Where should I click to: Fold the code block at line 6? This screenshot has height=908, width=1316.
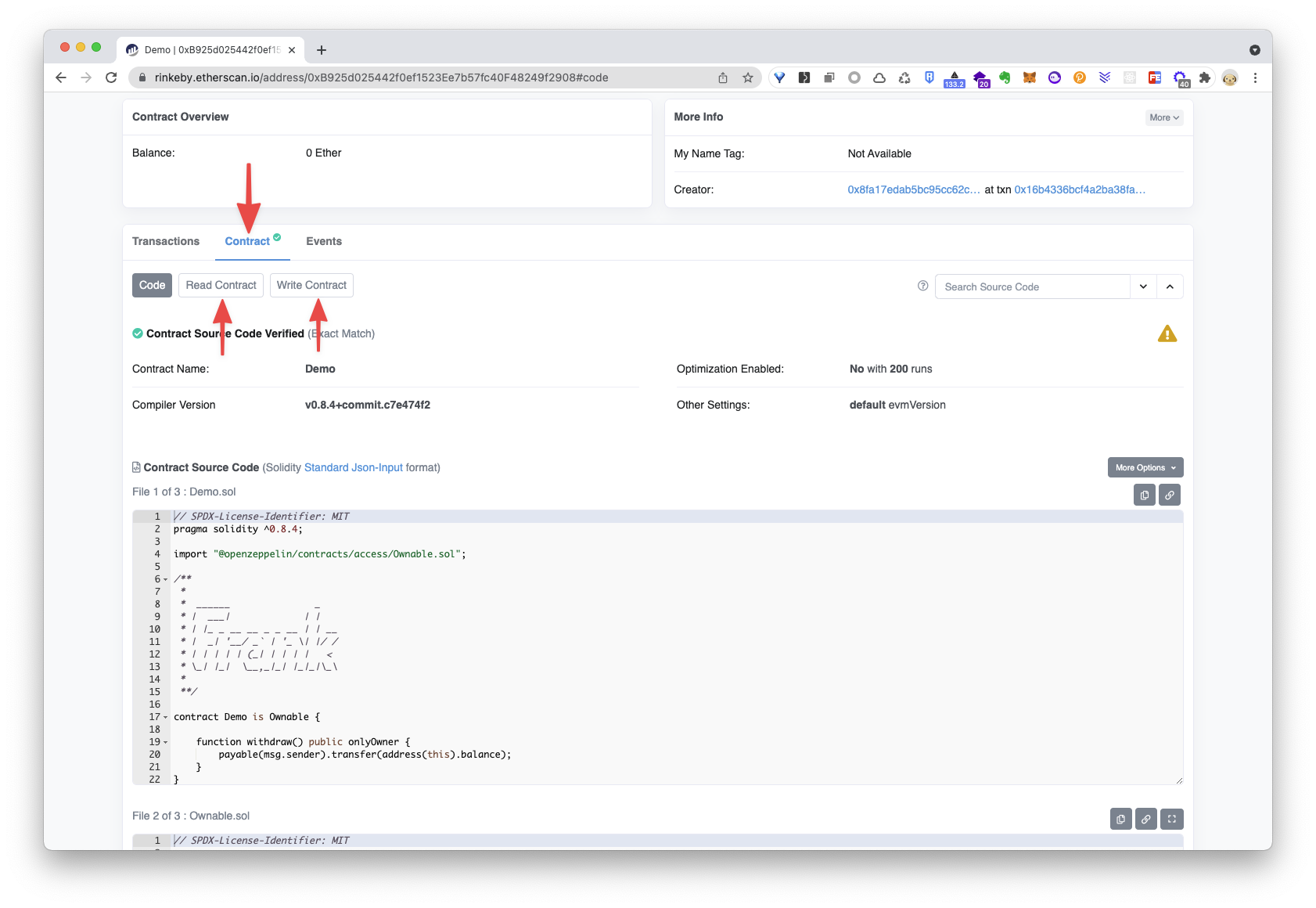tap(165, 579)
